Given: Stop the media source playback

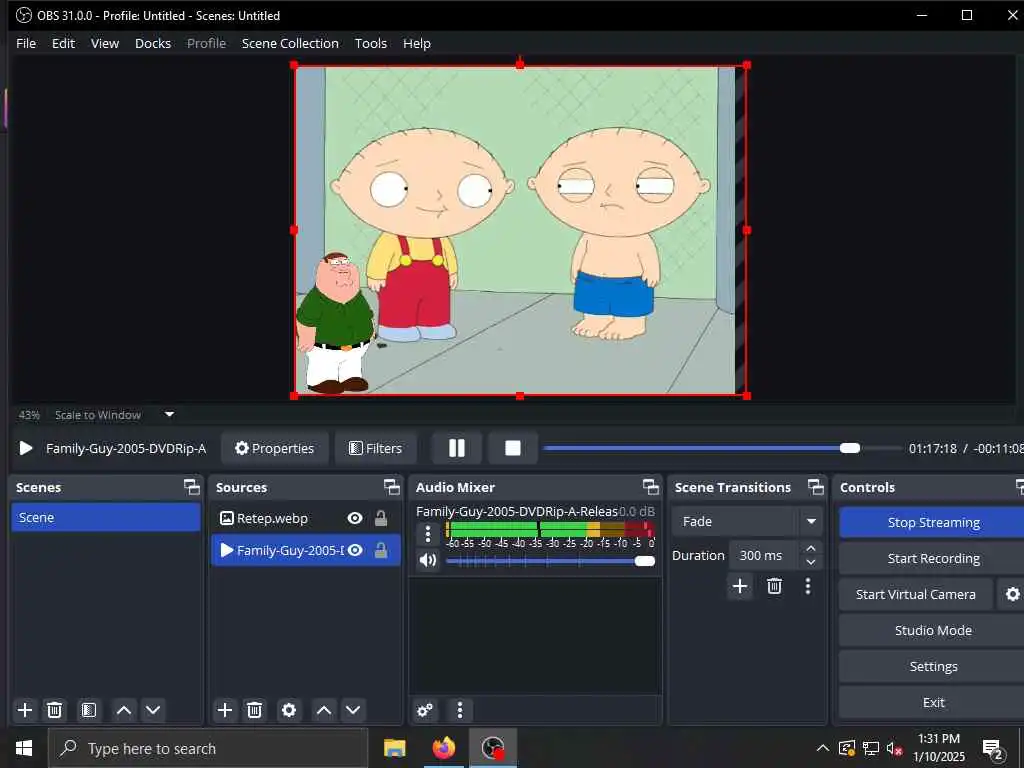Looking at the screenshot, I should (x=513, y=448).
